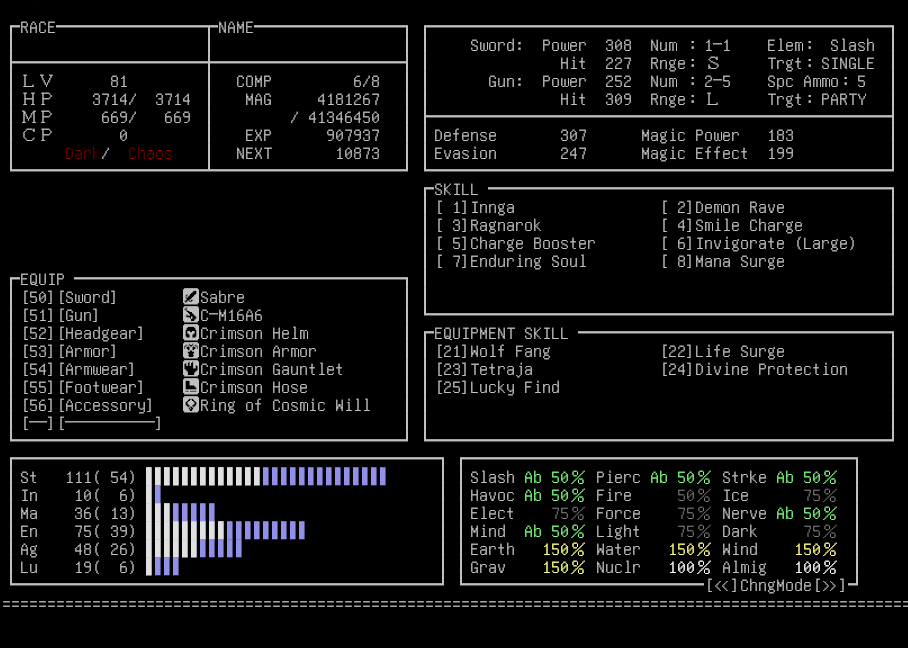
Task: Choose skill [ 8] Mana Surge
Action: tap(723, 261)
